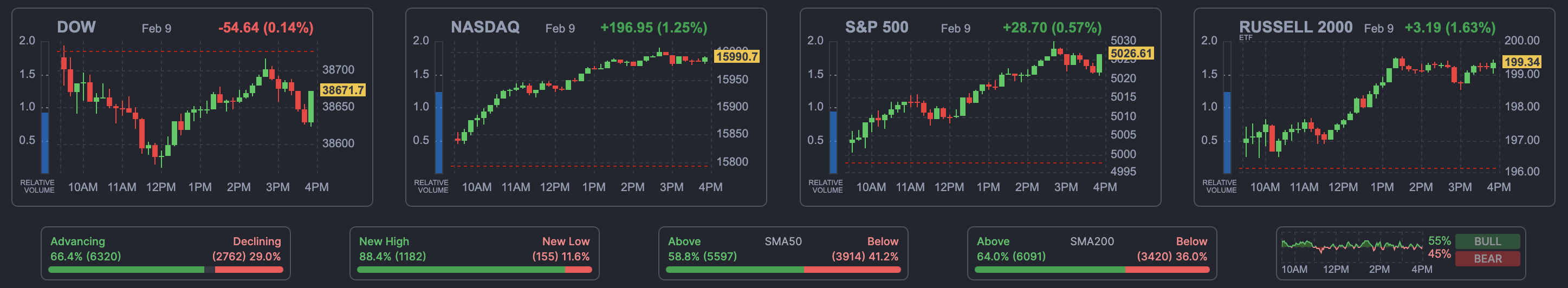
Task: Click Russell 2000 change +3.19 (1.63%)
Action: (x=1450, y=28)
